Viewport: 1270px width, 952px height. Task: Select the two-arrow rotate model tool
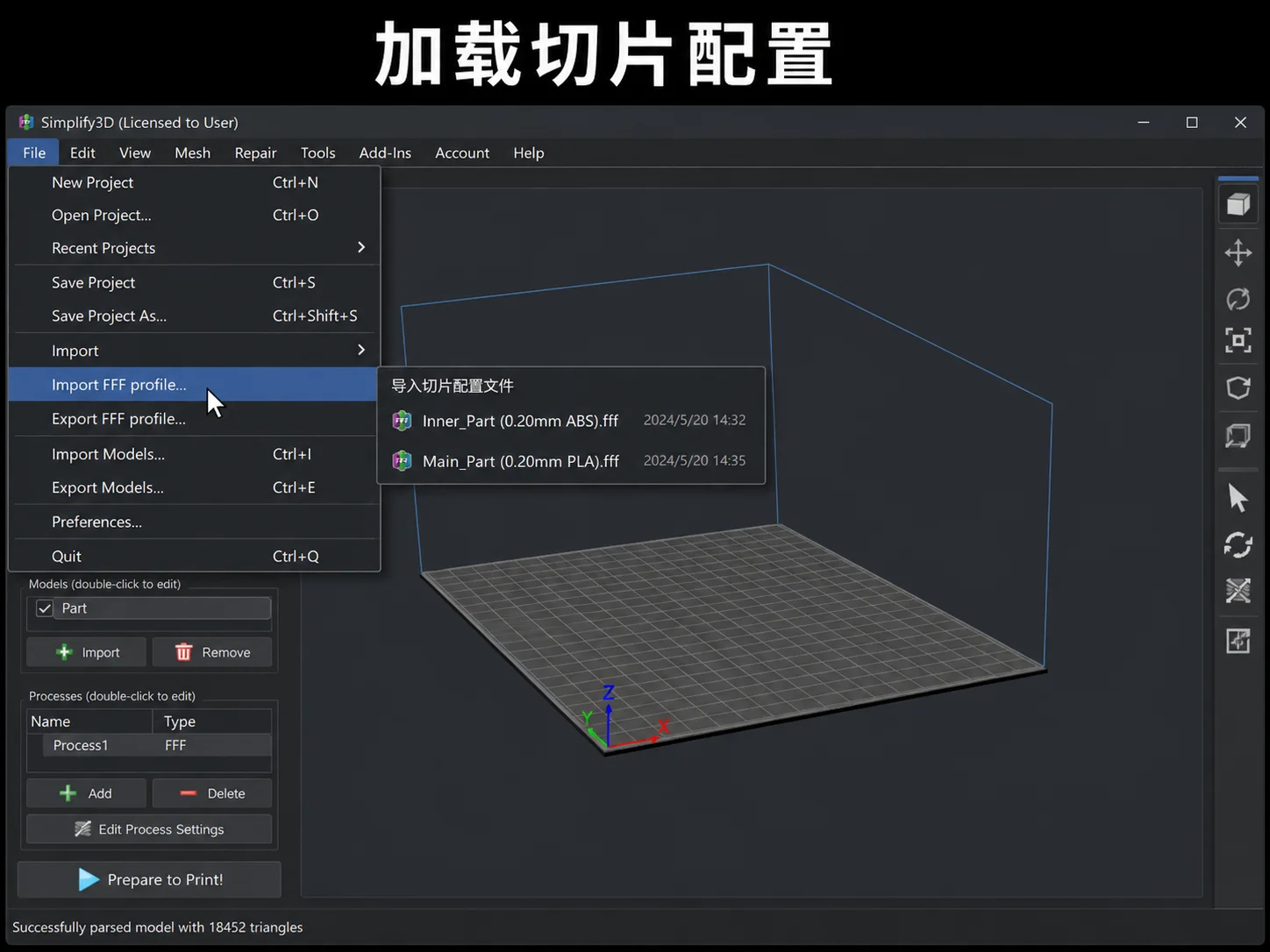pos(1238,545)
